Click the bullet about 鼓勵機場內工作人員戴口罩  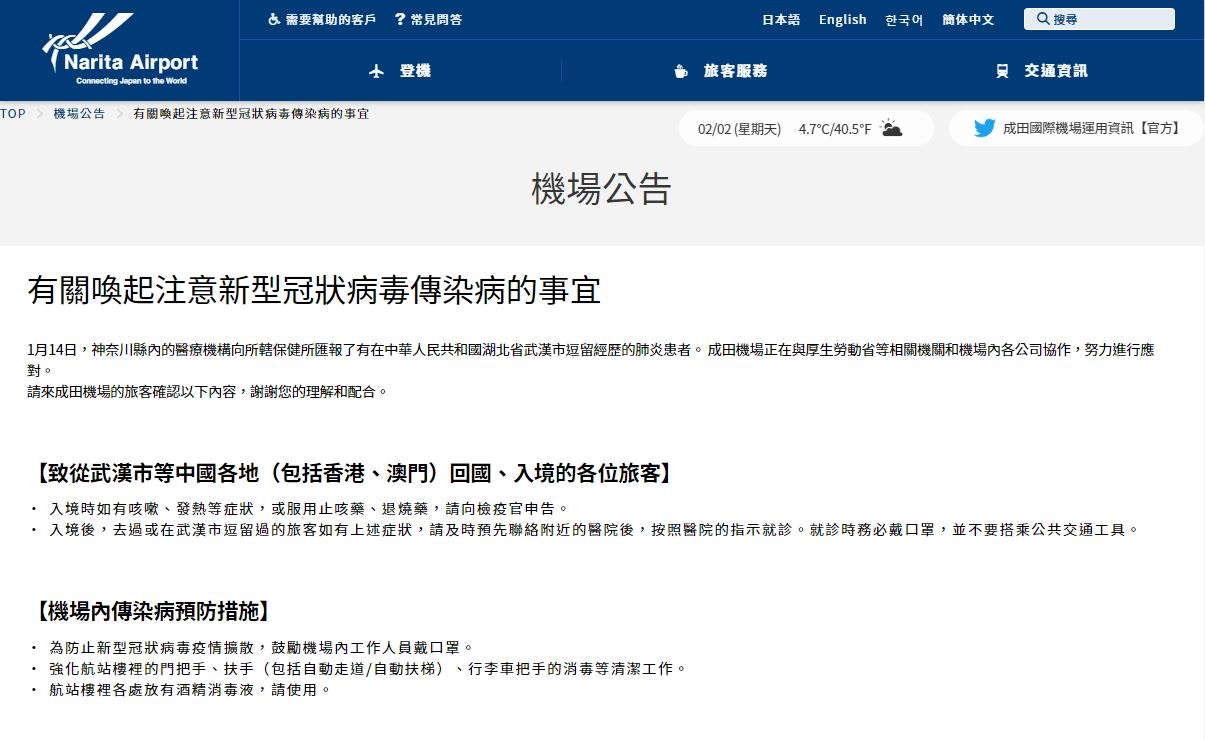tap(260, 648)
